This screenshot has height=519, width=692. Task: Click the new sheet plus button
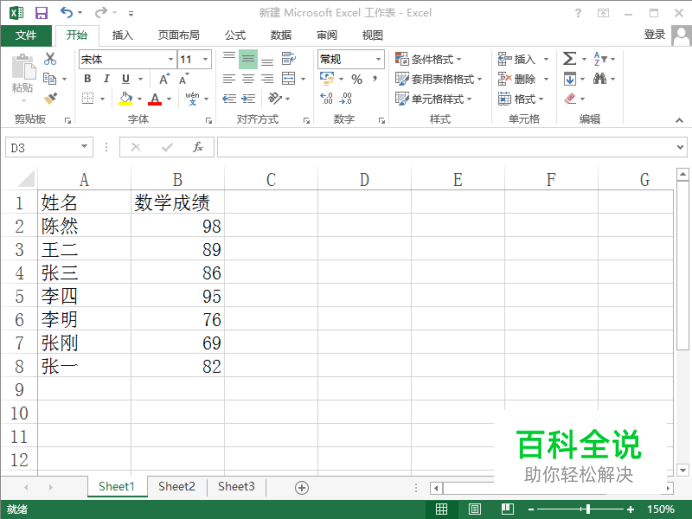(302, 488)
